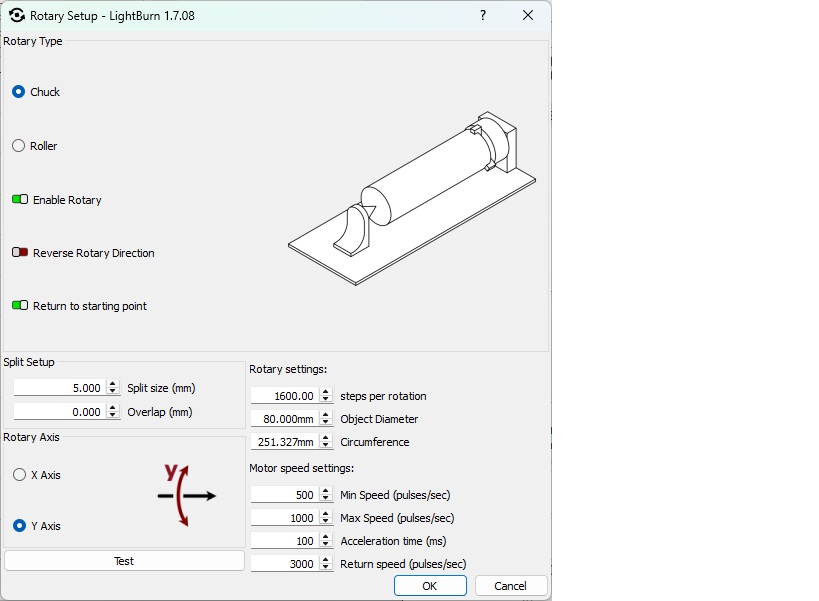The width and height of the screenshot is (819, 601).
Task: Click the Object Diameter field
Action: pyautogui.click(x=285, y=419)
